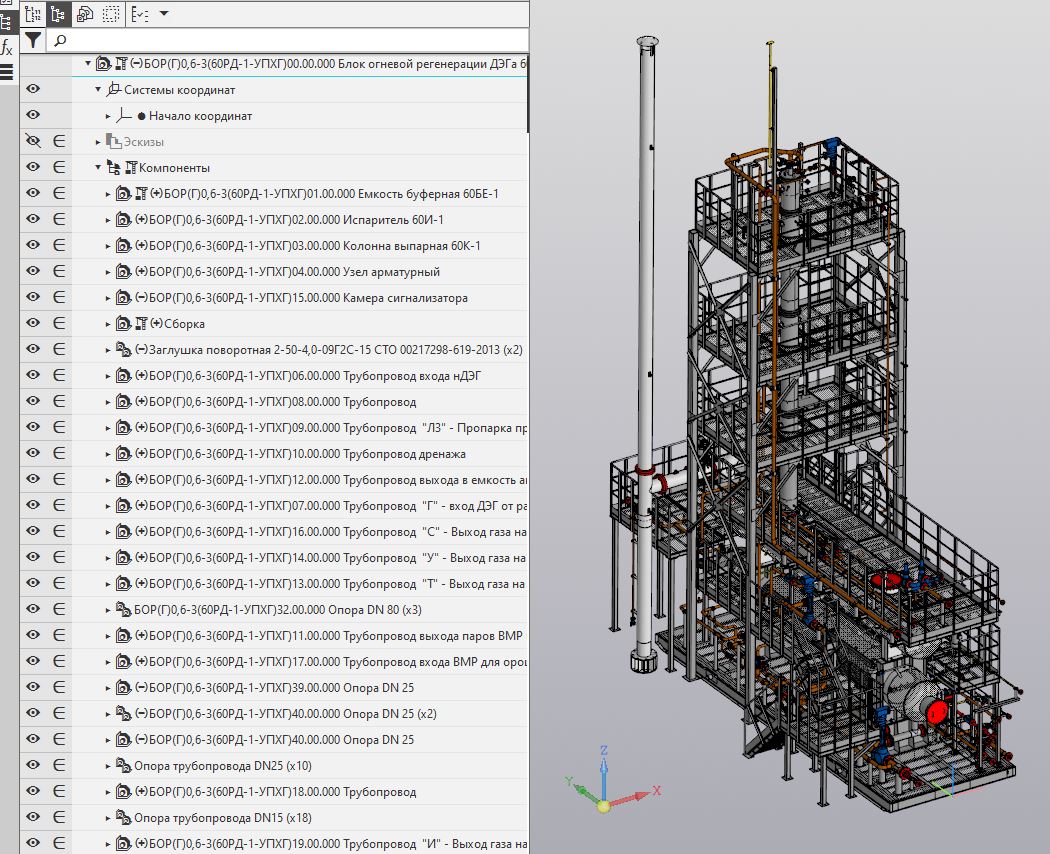Expand the Начало координат node

tap(109, 116)
